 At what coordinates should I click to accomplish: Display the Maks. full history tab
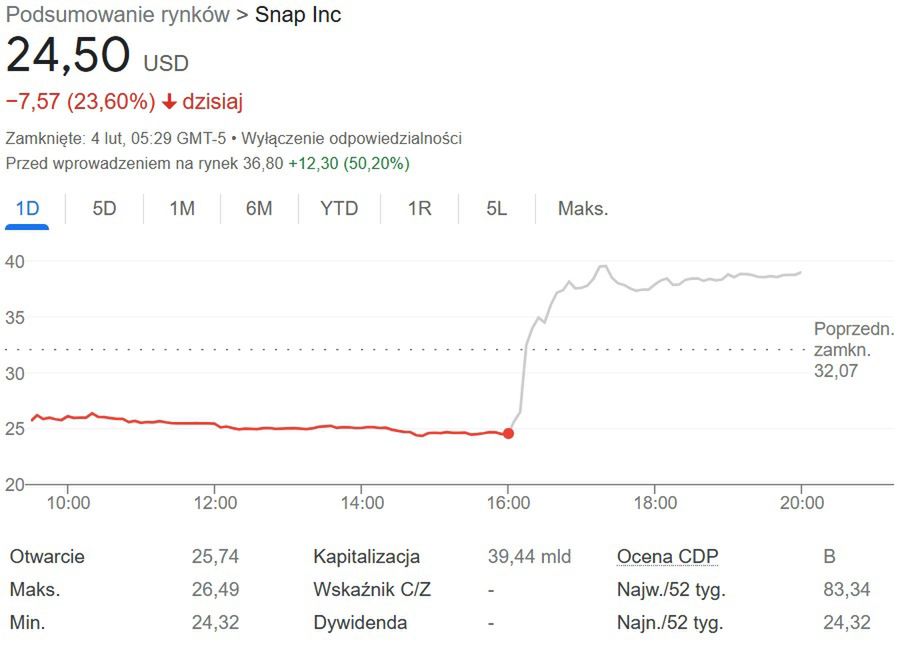click(x=583, y=208)
